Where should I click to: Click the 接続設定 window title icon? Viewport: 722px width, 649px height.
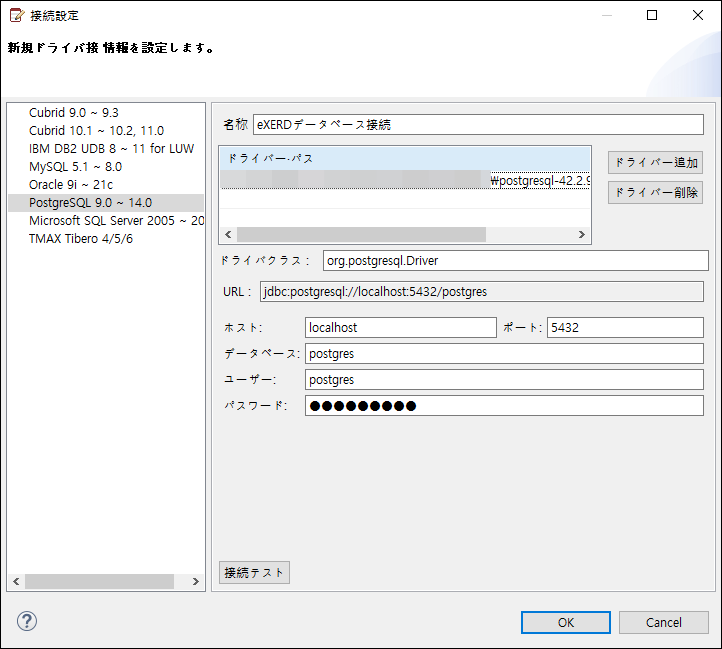[x=17, y=16]
